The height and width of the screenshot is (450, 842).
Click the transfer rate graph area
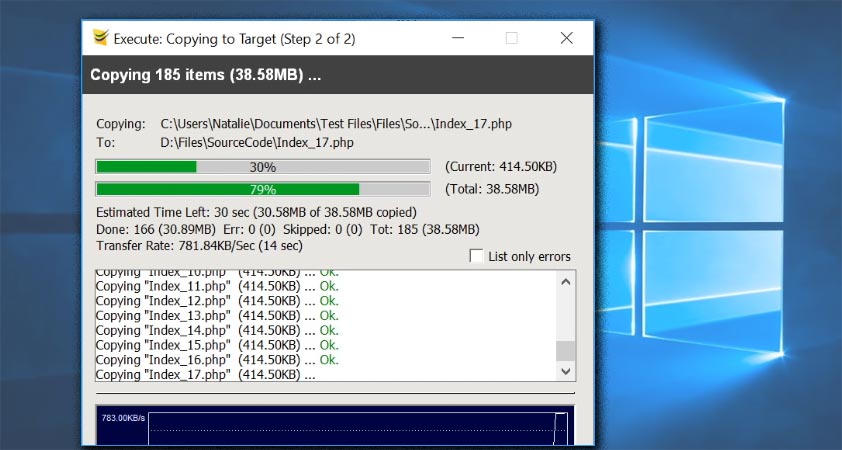pos(335,428)
